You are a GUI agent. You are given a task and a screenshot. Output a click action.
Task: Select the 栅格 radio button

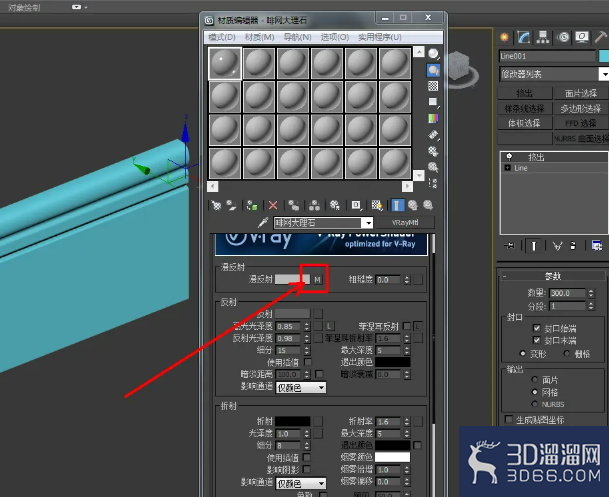coord(567,353)
